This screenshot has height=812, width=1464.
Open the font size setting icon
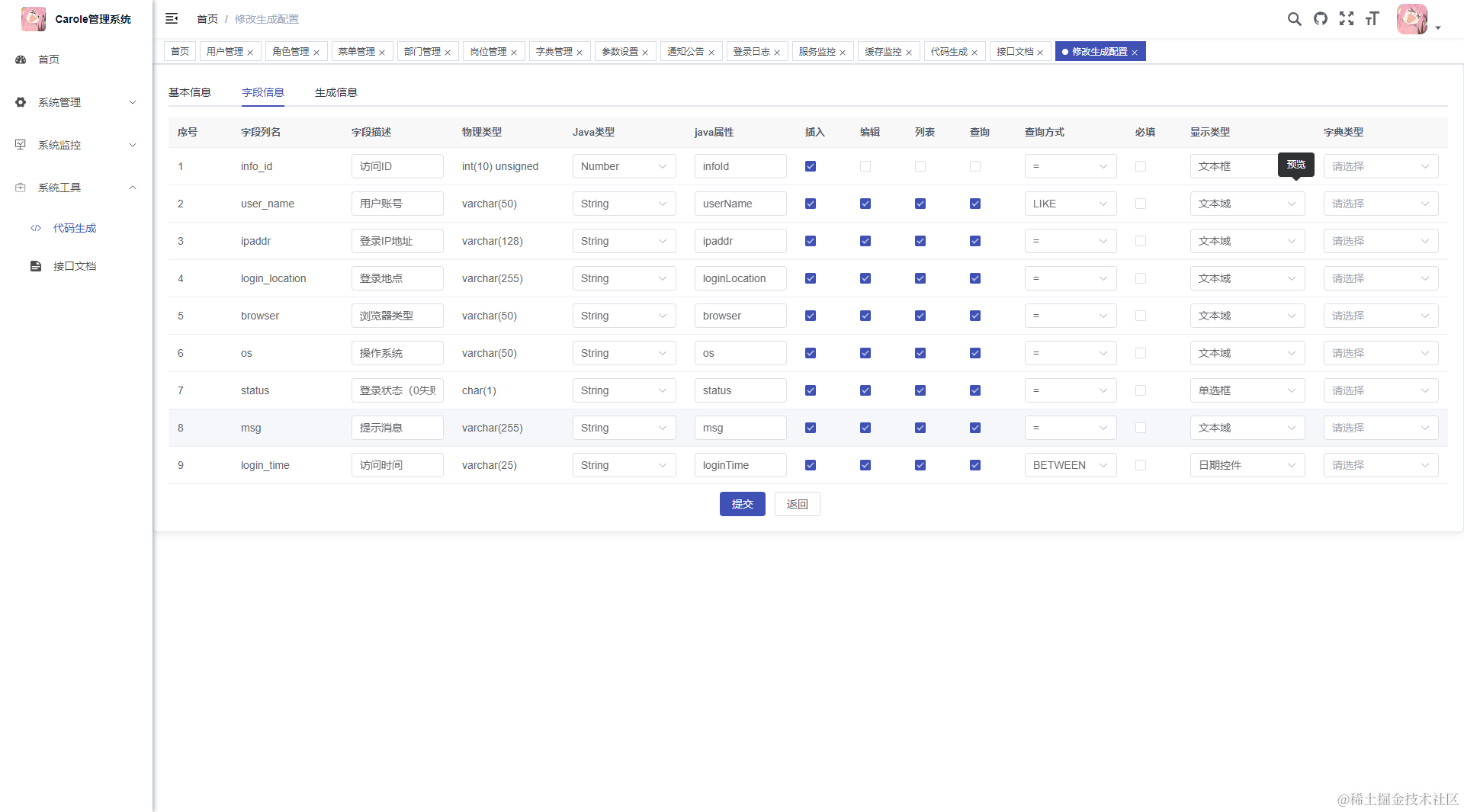(x=1372, y=19)
